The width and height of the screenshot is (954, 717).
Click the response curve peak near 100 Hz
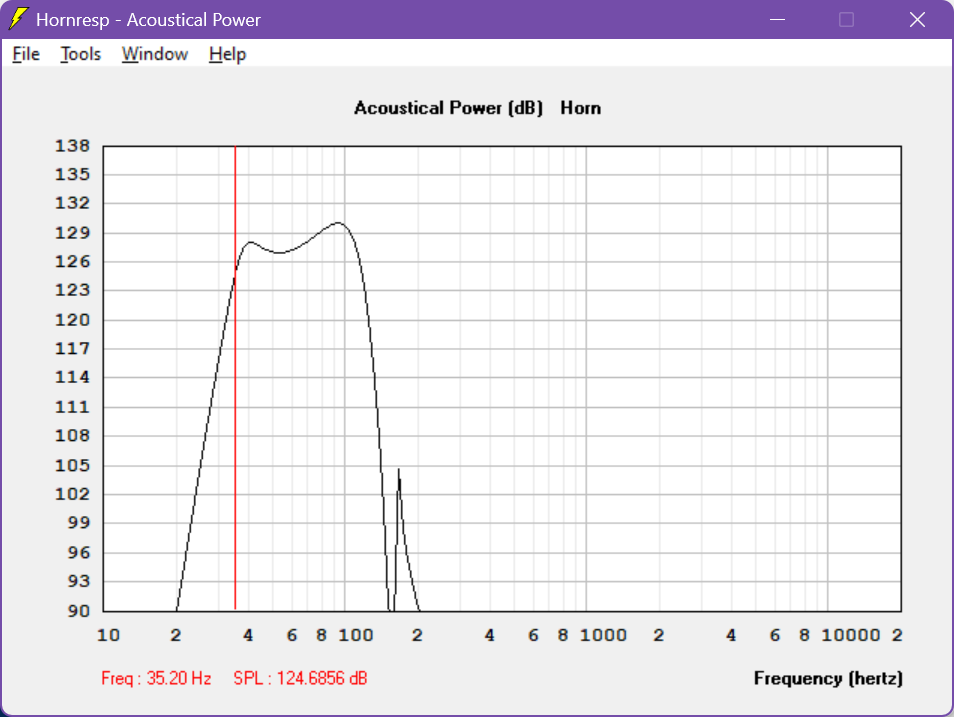coord(339,223)
